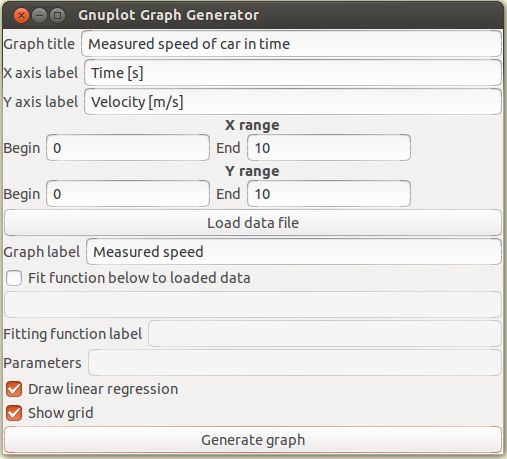This screenshot has height=459, width=507.
Task: Uncheck Draw linear regression
Action: pos(14,389)
